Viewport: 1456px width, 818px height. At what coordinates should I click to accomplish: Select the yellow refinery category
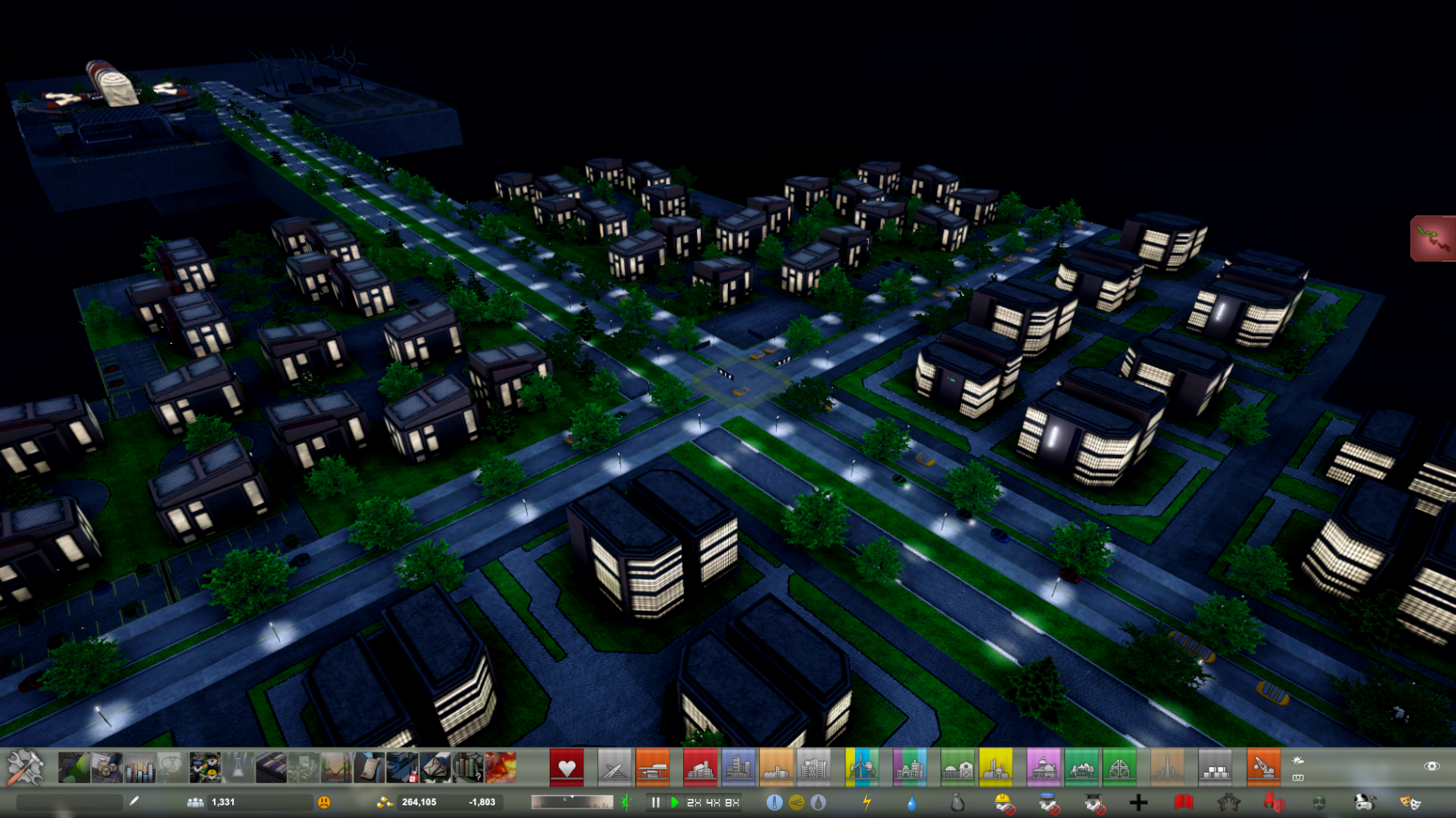coord(995,768)
